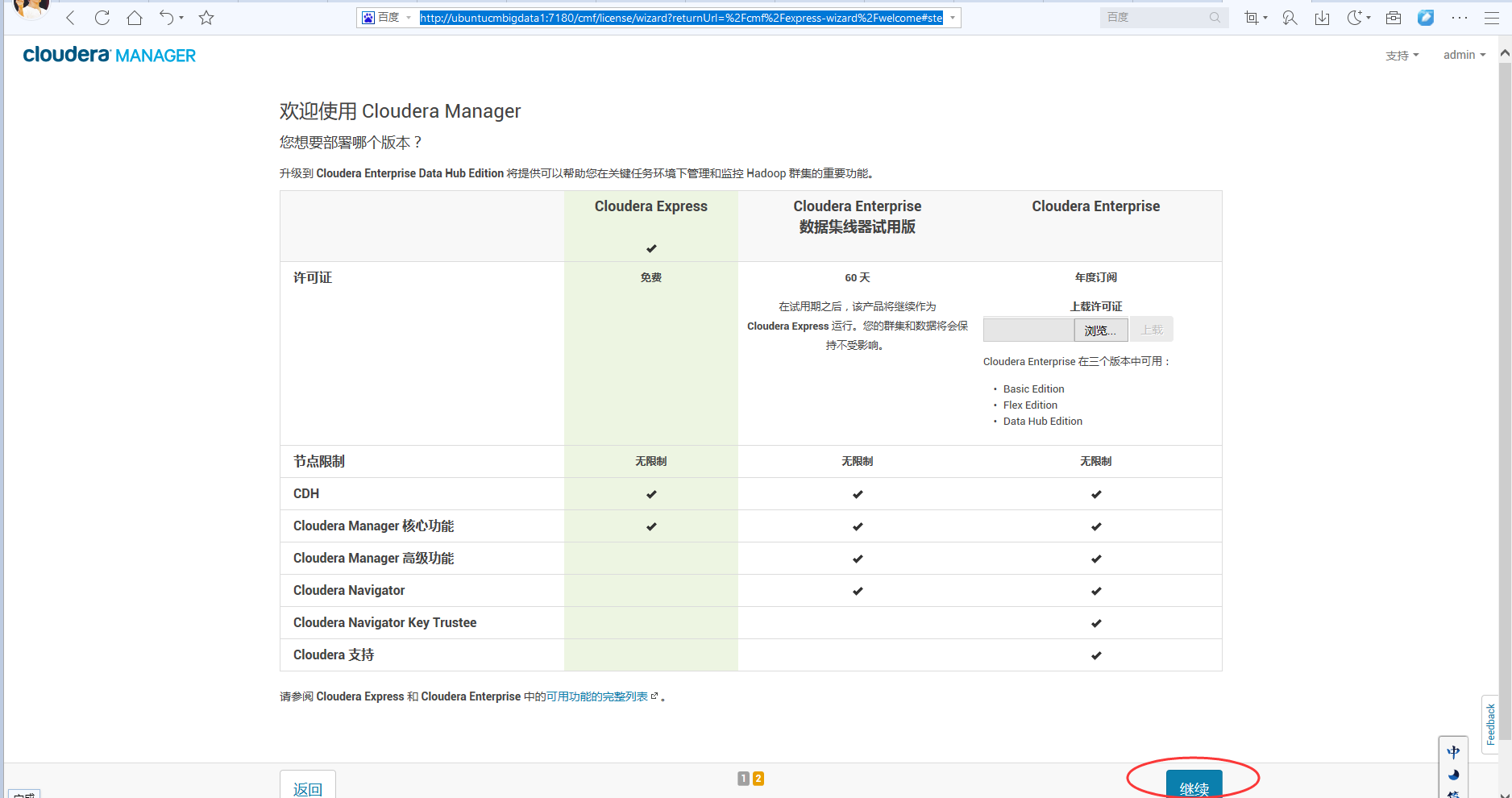The width and height of the screenshot is (1512, 798).
Task: Go back with the browser back arrow
Action: pos(70,18)
